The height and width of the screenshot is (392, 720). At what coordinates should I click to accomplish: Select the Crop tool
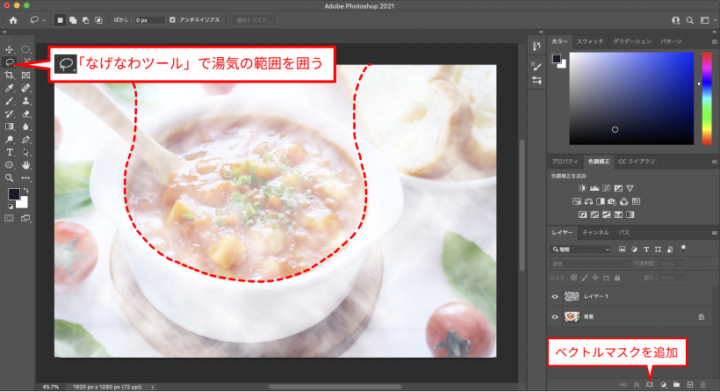[9, 75]
